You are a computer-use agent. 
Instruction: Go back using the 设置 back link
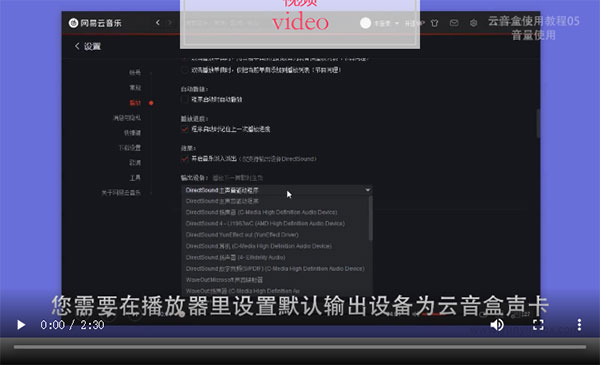[x=88, y=46]
